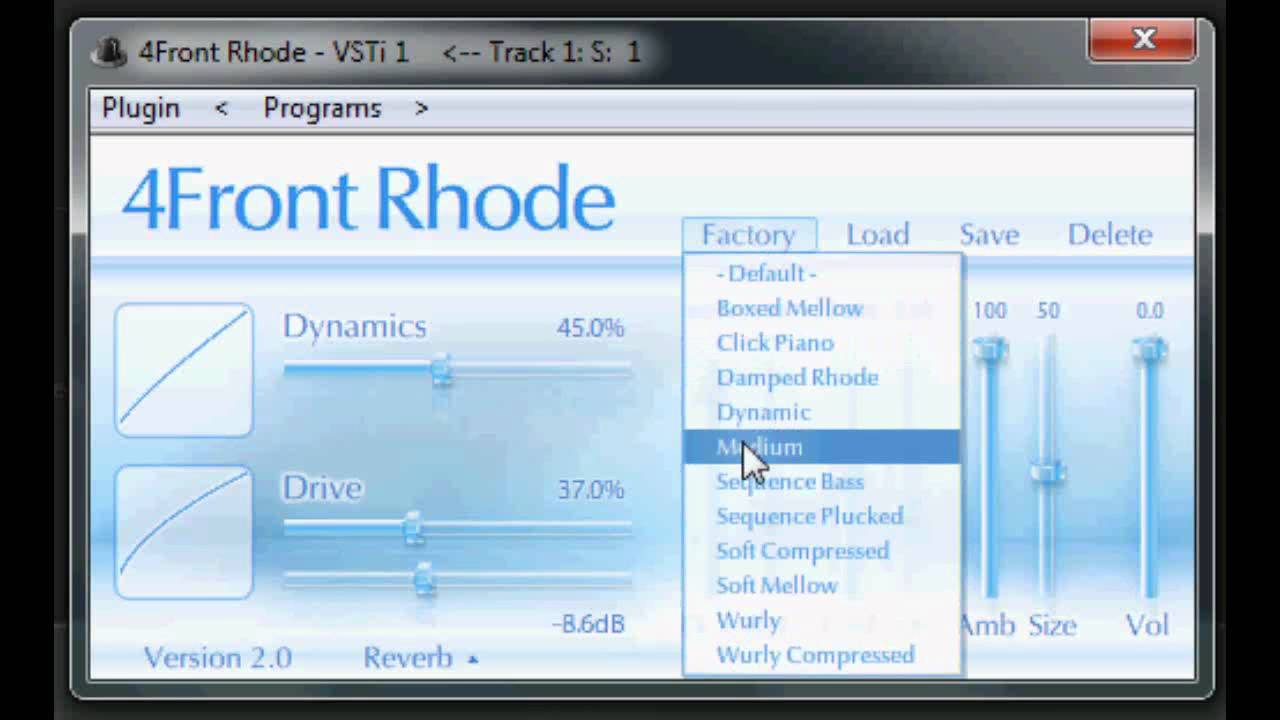Click the Dynamics 45.0% value
Image resolution: width=1280 pixels, height=720 pixels.
point(590,328)
